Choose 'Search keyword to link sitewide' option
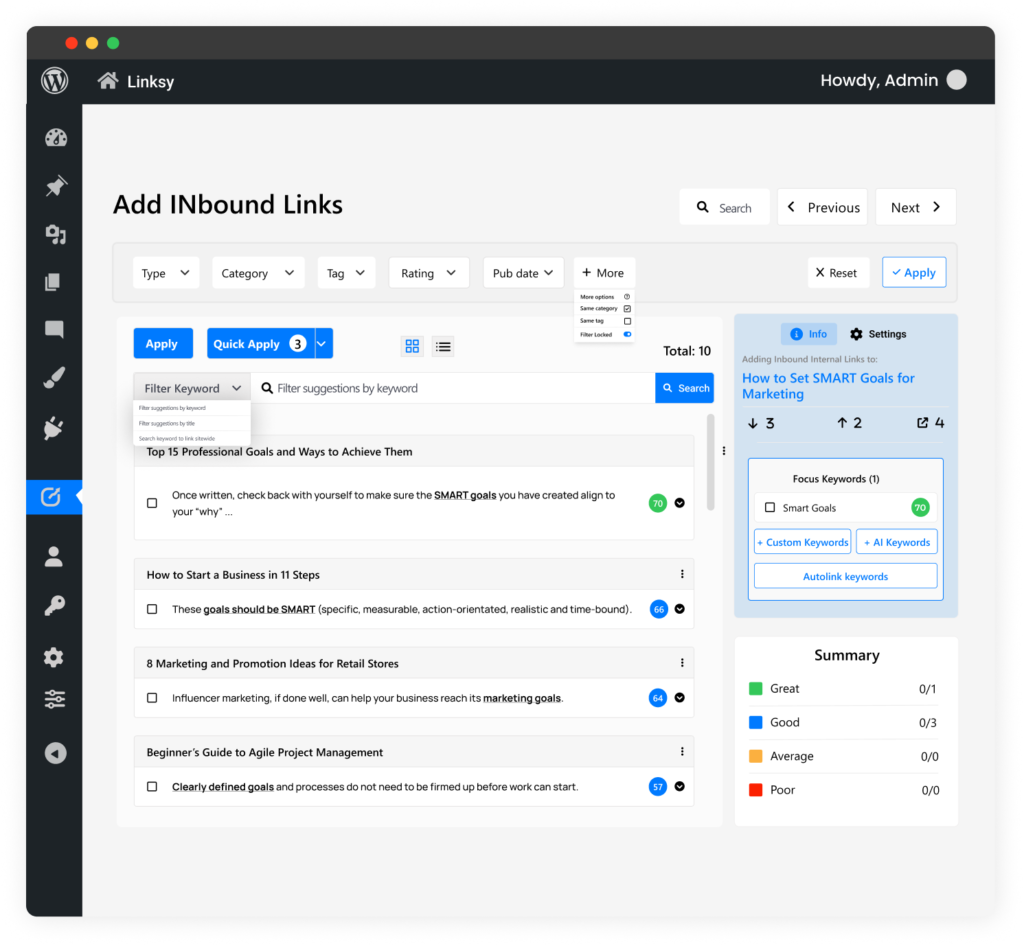 [x=192, y=439]
